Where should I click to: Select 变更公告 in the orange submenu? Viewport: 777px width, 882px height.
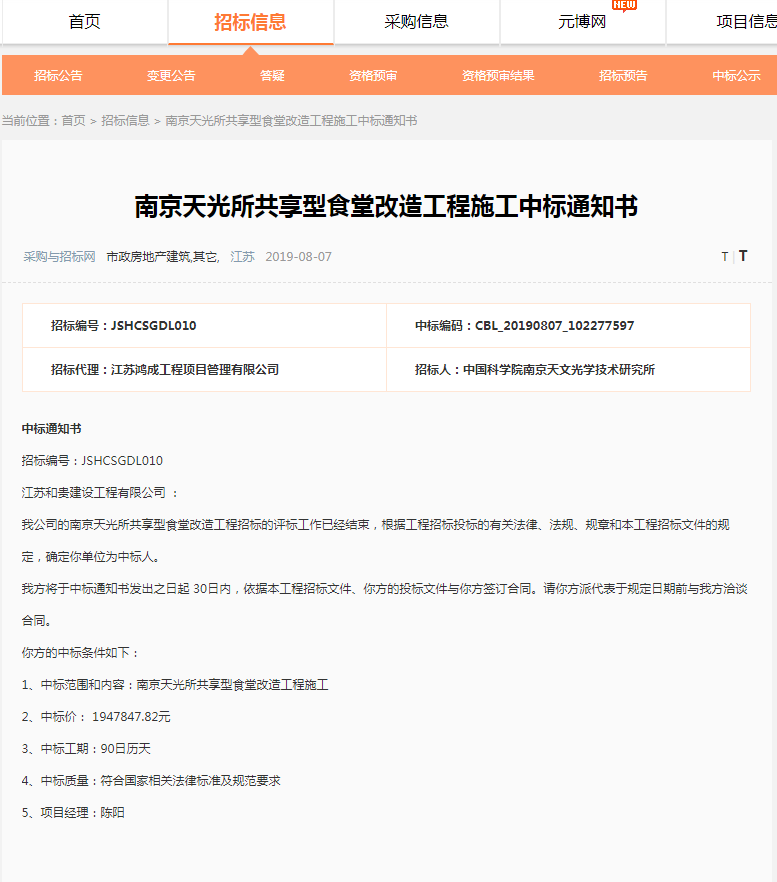click(x=171, y=76)
